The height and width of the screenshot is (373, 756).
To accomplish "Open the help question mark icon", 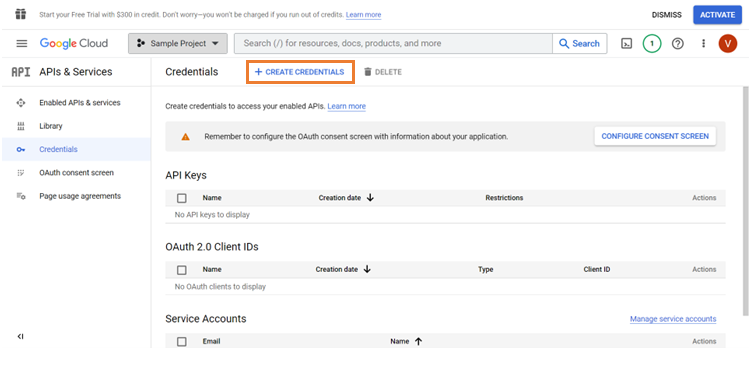I will point(678,44).
